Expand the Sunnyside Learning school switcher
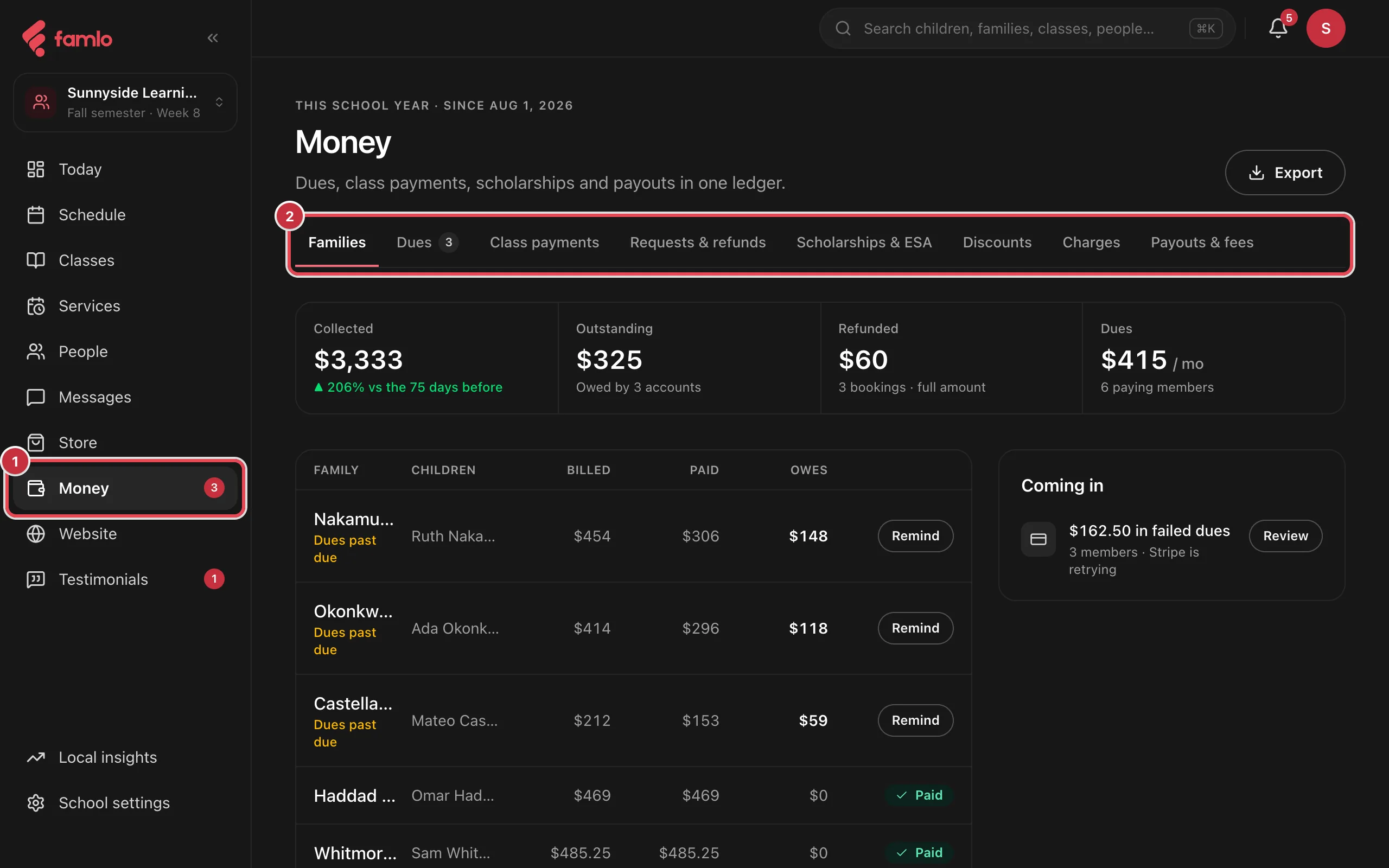The width and height of the screenshot is (1389, 868). 125,102
